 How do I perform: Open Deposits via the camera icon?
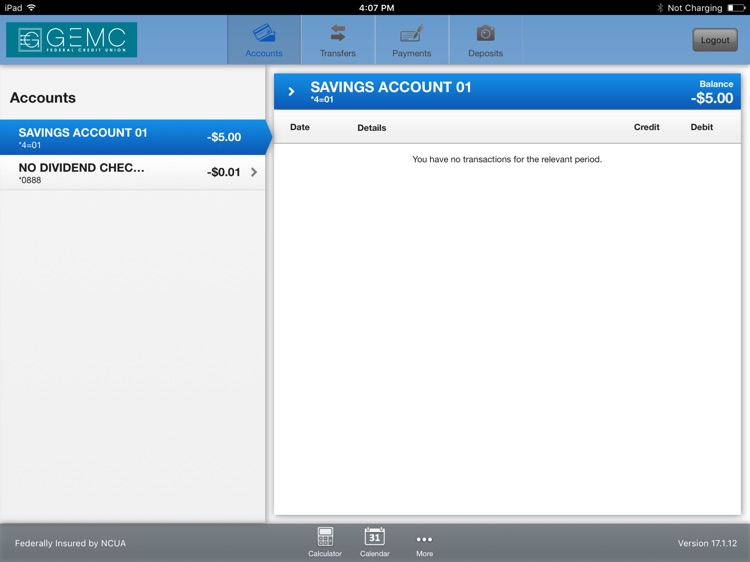(485, 33)
